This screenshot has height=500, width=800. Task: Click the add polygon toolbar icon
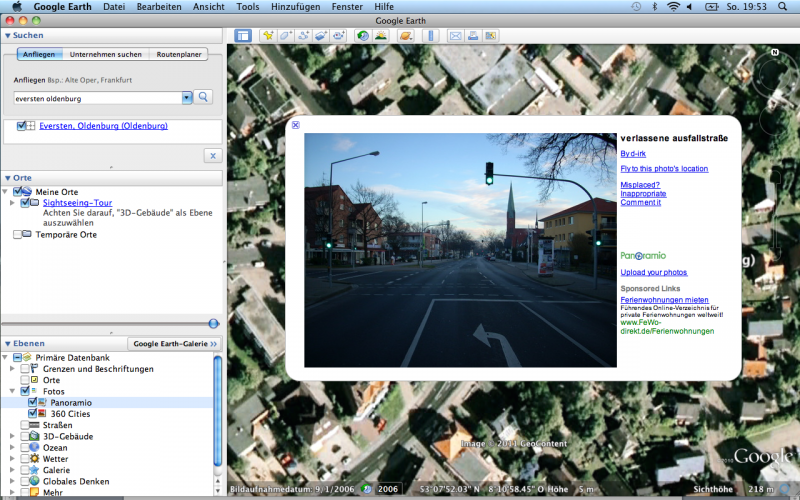[286, 36]
